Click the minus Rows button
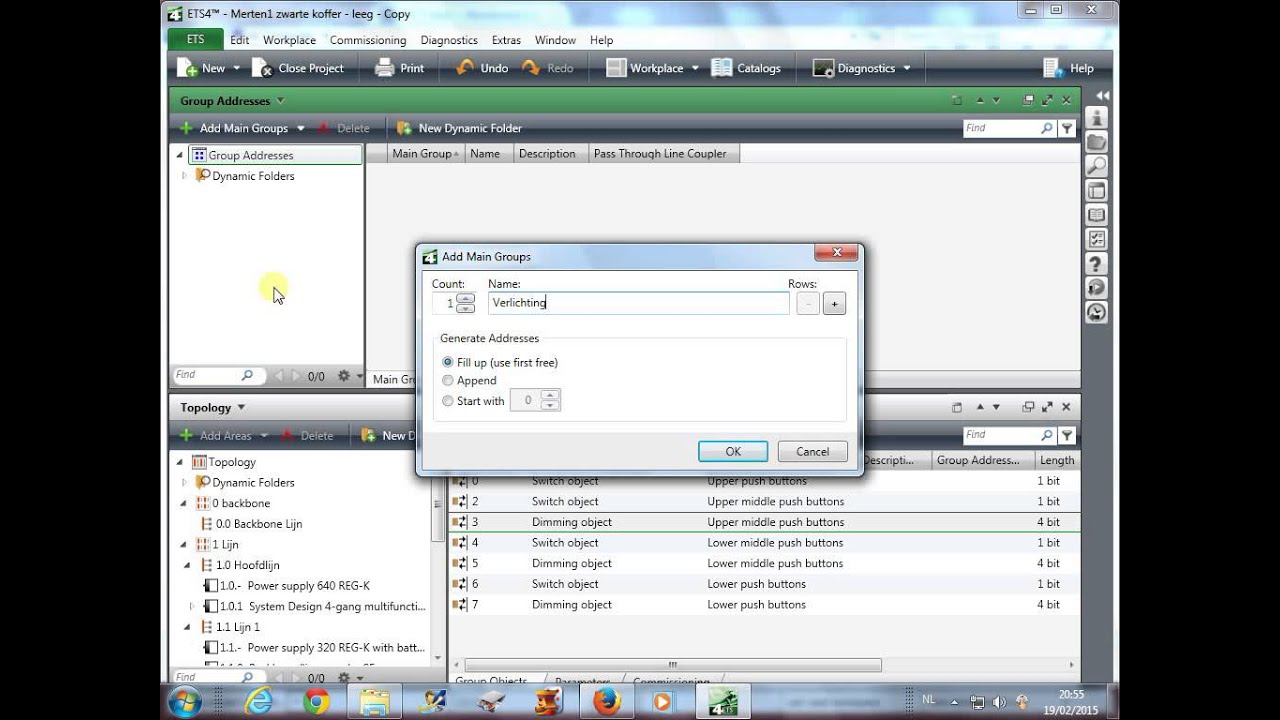This screenshot has height=720, width=1280. (x=808, y=303)
